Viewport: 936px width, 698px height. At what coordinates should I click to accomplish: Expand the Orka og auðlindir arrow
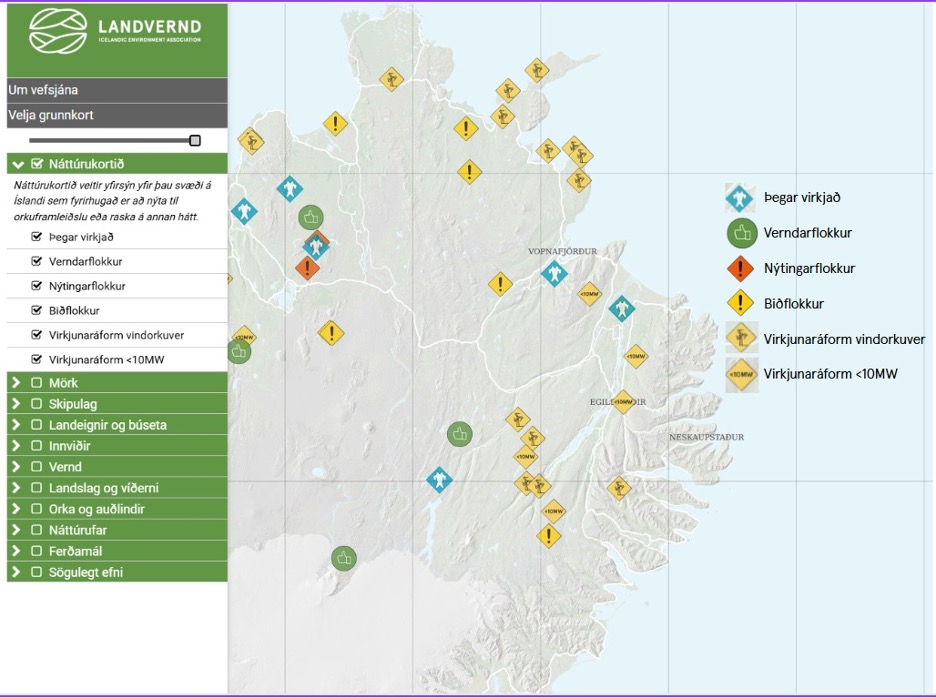click(16, 509)
